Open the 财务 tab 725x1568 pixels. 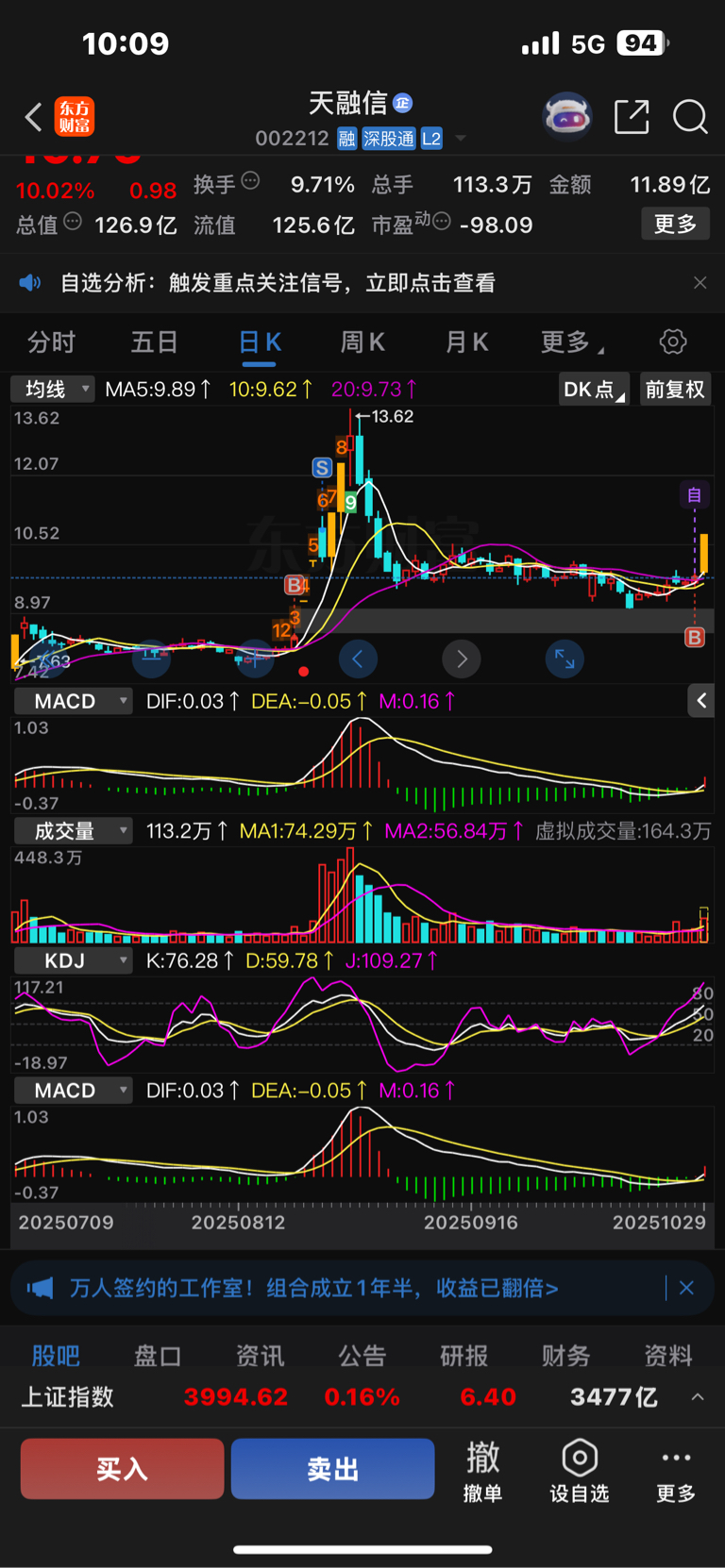pos(565,1356)
